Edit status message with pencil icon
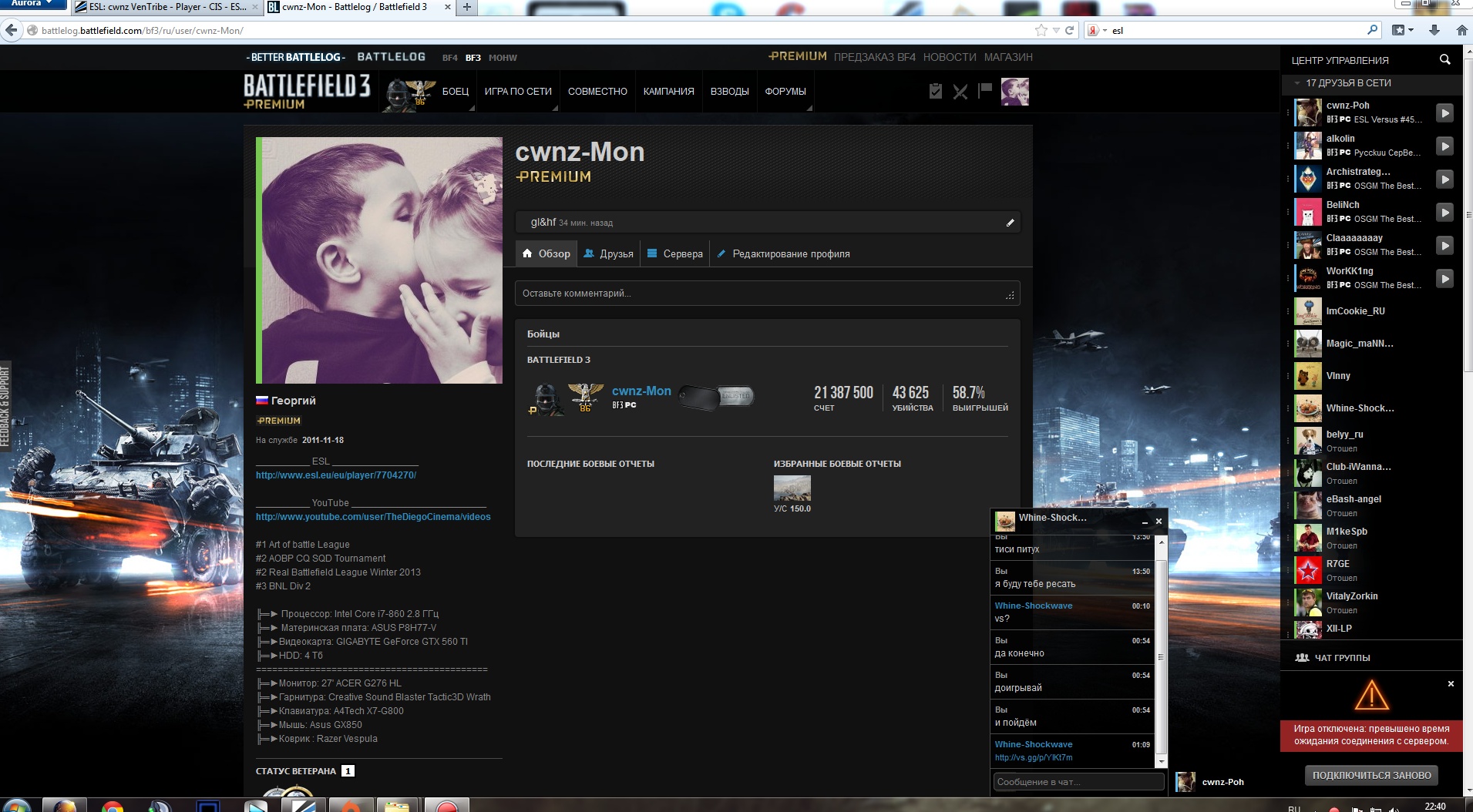1473x812 pixels. (x=1010, y=223)
